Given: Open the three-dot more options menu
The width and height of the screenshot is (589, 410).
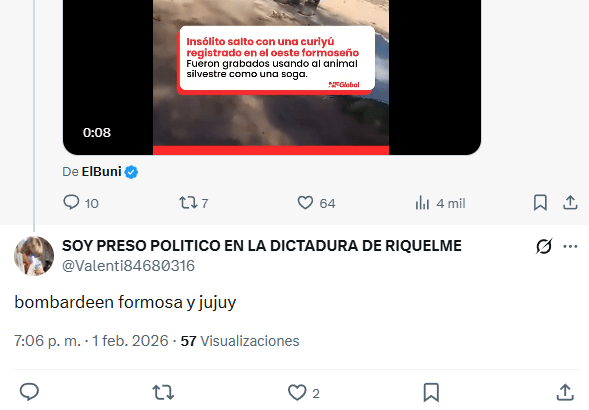Looking at the screenshot, I should pyautogui.click(x=570, y=247).
